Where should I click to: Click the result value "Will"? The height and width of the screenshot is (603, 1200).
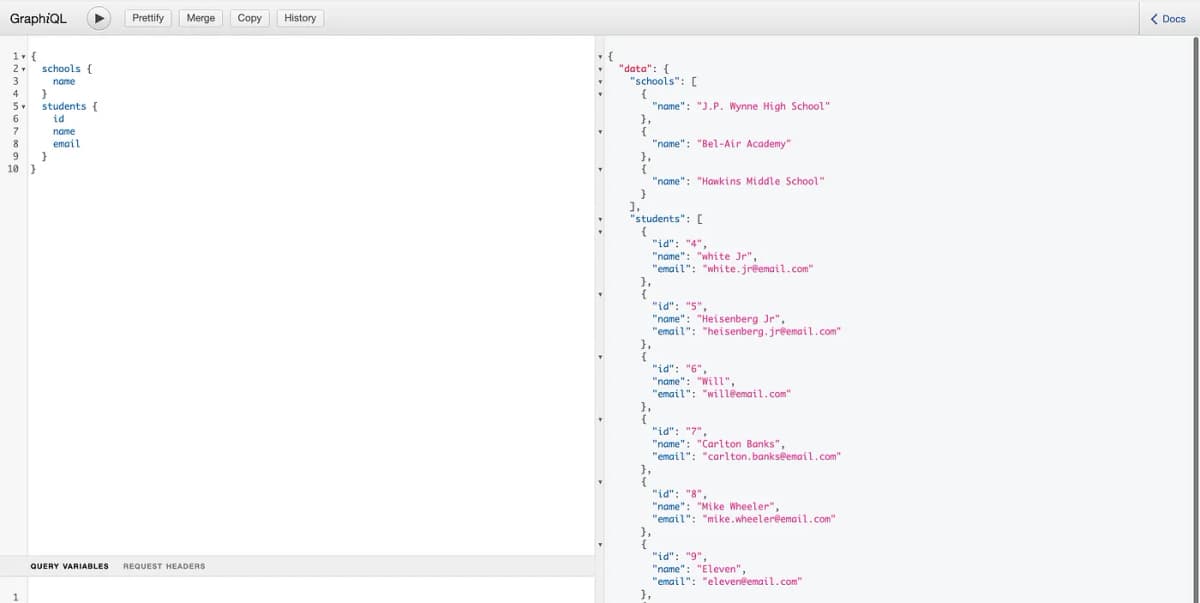716,381
